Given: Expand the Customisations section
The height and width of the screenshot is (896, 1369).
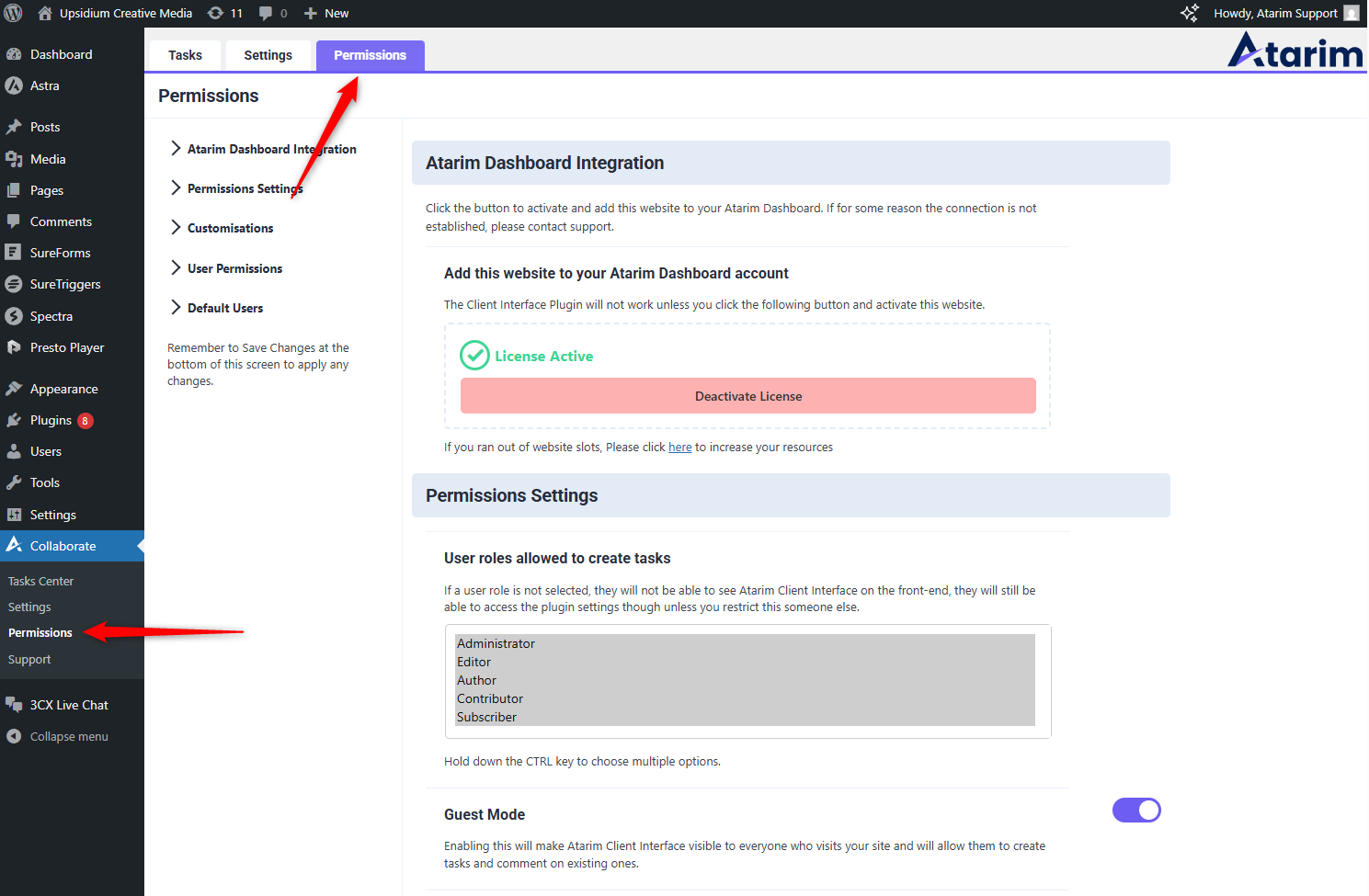Looking at the screenshot, I should [x=230, y=228].
